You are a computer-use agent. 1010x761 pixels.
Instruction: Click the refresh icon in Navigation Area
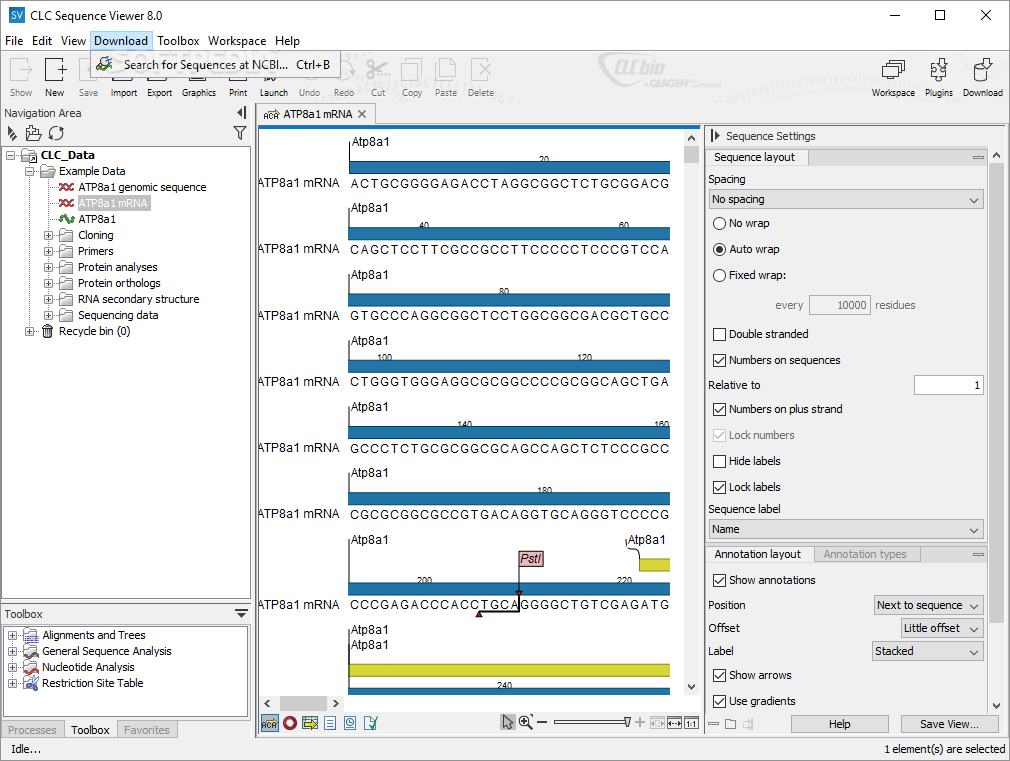(56, 133)
